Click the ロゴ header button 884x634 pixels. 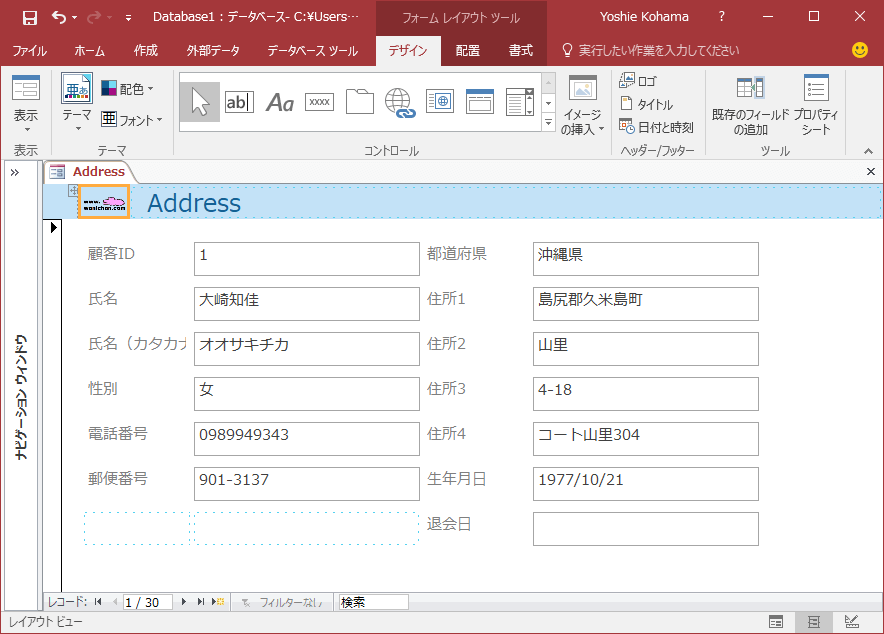click(638, 81)
